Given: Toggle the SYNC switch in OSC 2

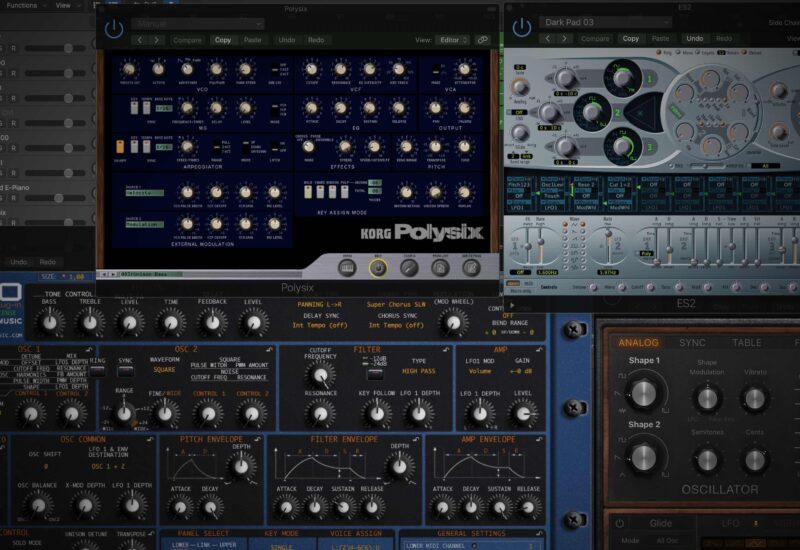Looking at the screenshot, I should tap(125, 371).
